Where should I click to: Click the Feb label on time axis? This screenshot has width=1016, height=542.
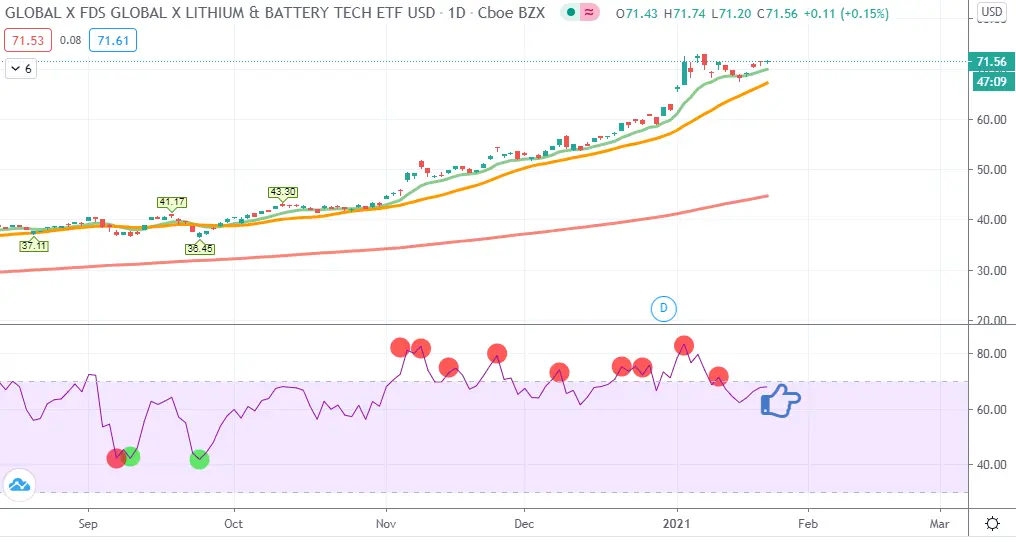click(807, 524)
